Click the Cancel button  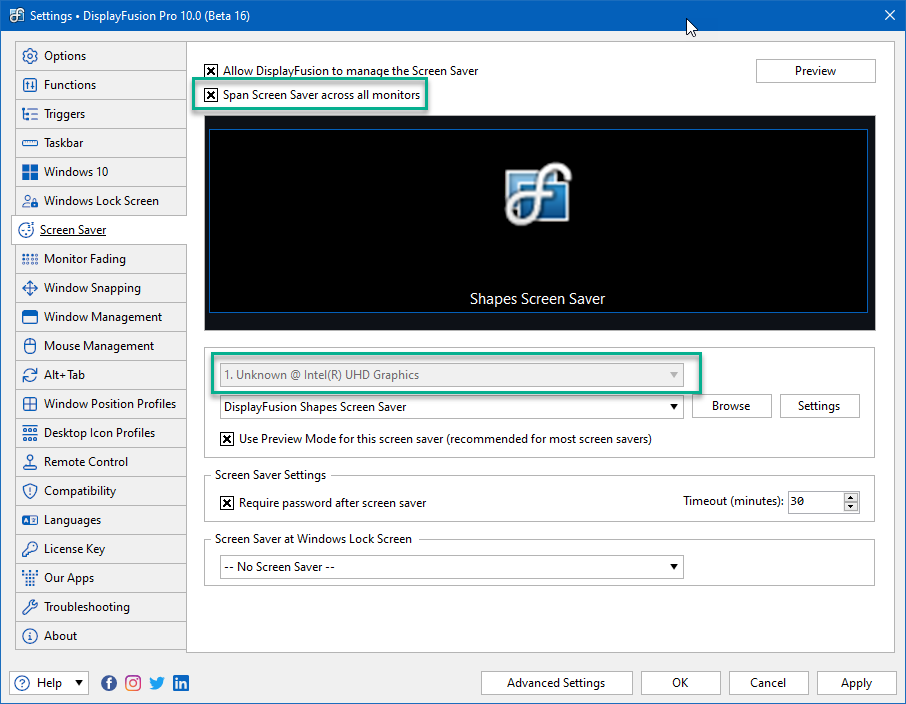point(768,683)
